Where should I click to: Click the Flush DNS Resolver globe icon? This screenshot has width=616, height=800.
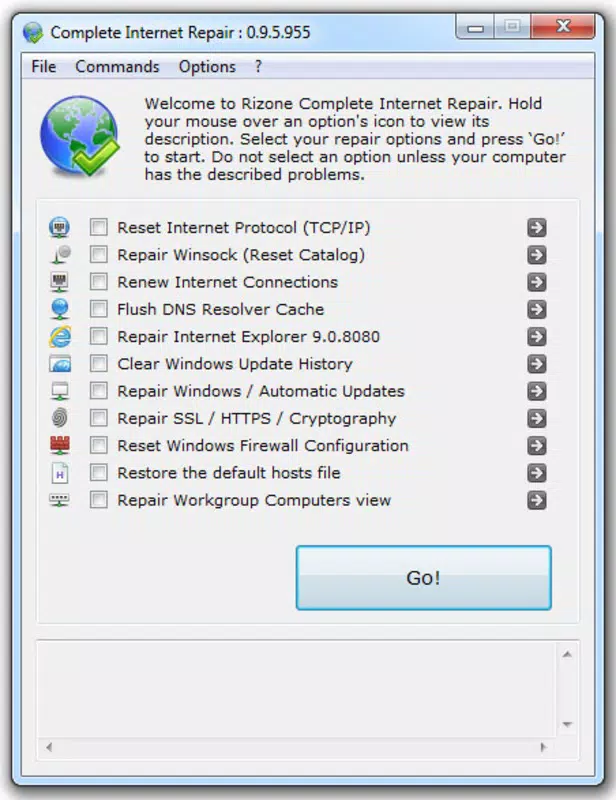click(60, 309)
